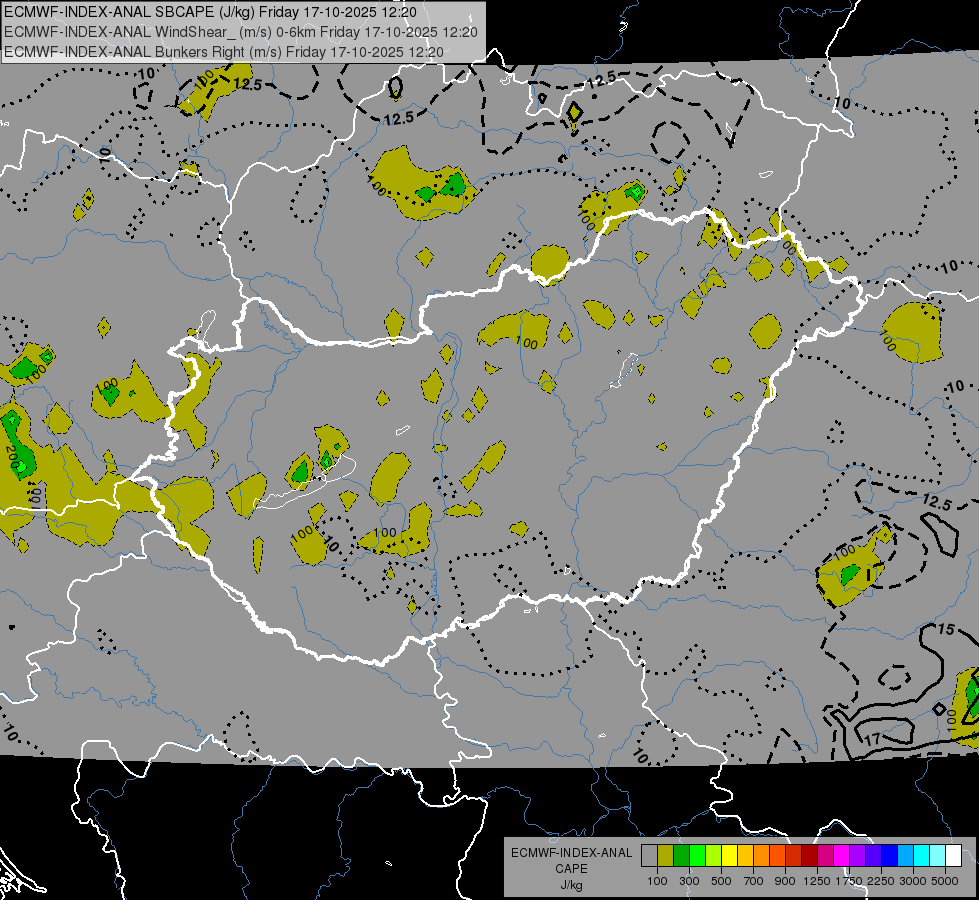Click the 500 legend value

721,881
